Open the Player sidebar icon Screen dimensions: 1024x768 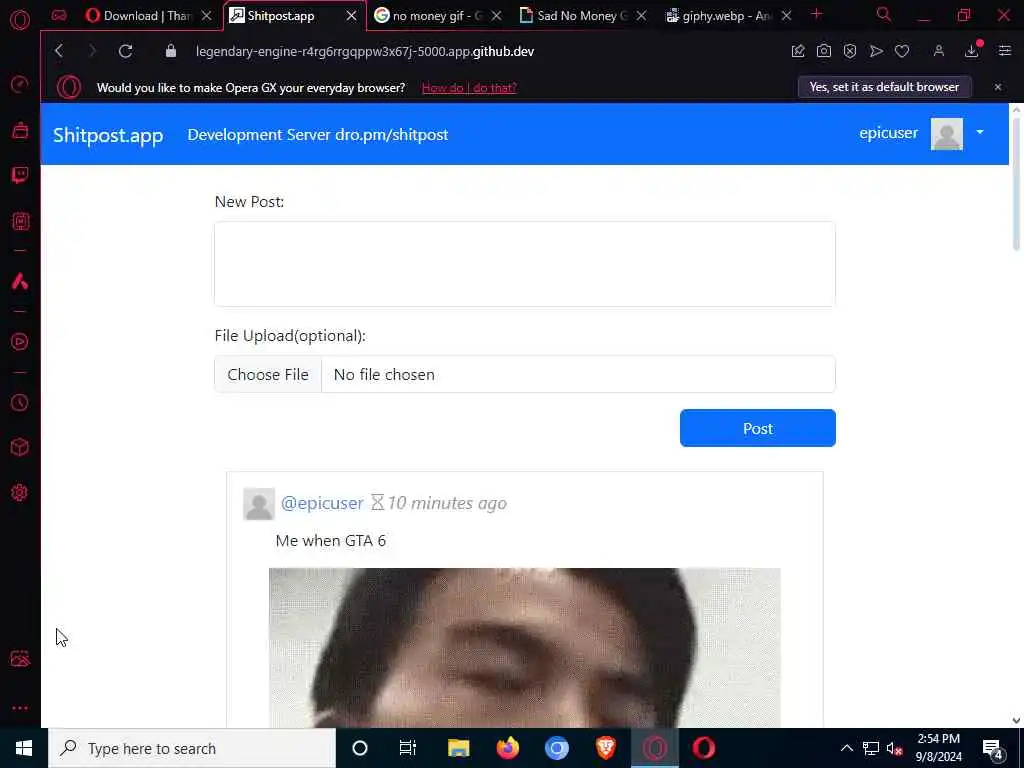pos(20,342)
